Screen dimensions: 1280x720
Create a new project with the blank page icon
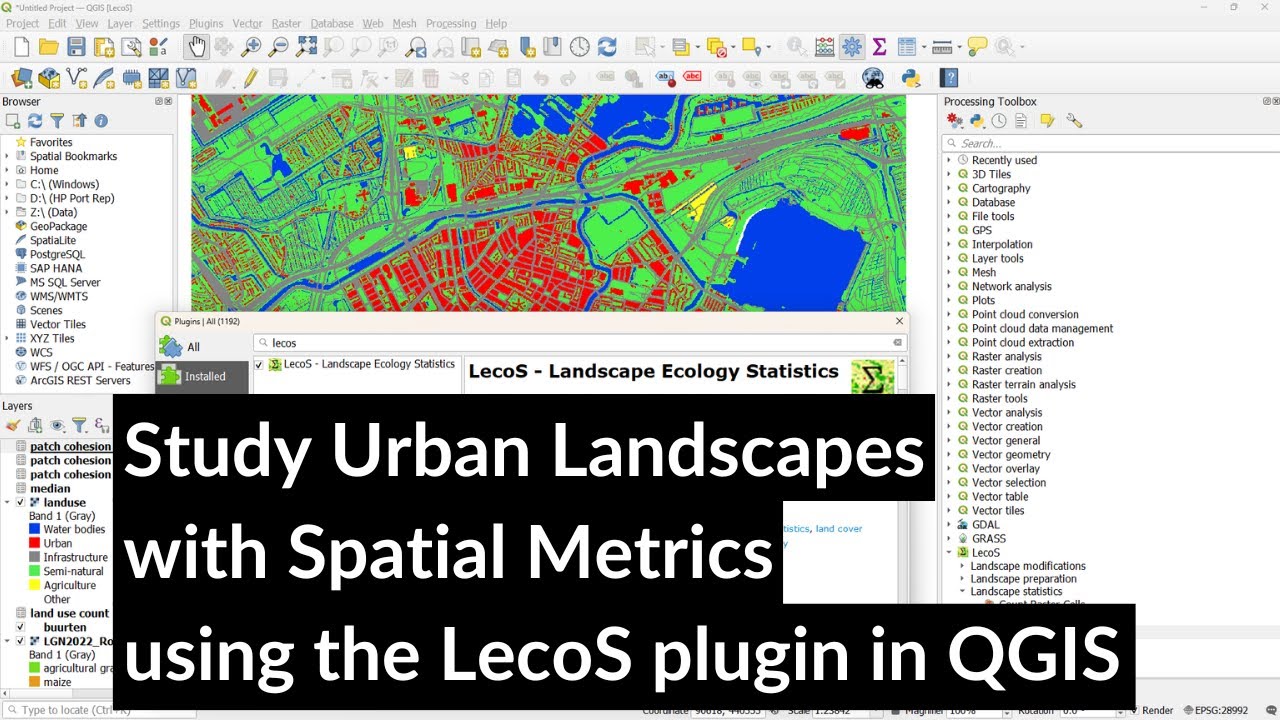pos(21,46)
